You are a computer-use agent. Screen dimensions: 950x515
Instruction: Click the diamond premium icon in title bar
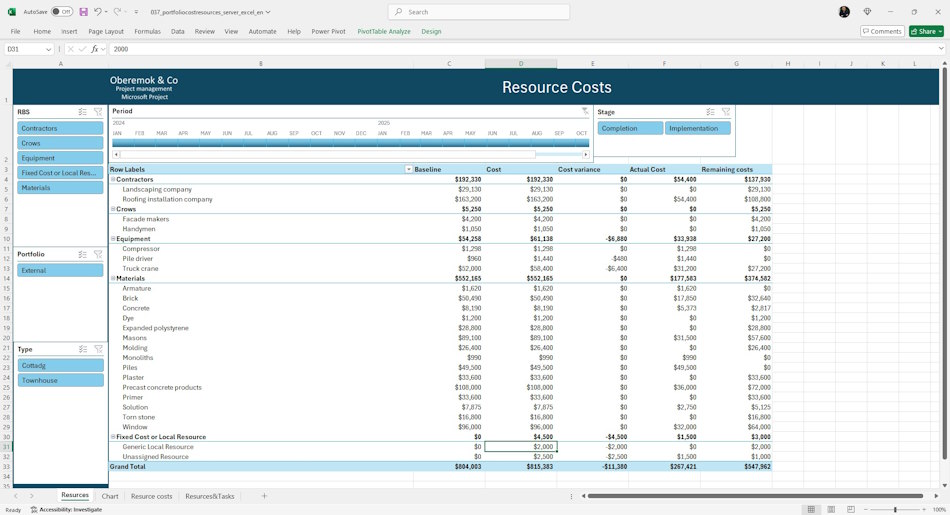click(x=867, y=12)
